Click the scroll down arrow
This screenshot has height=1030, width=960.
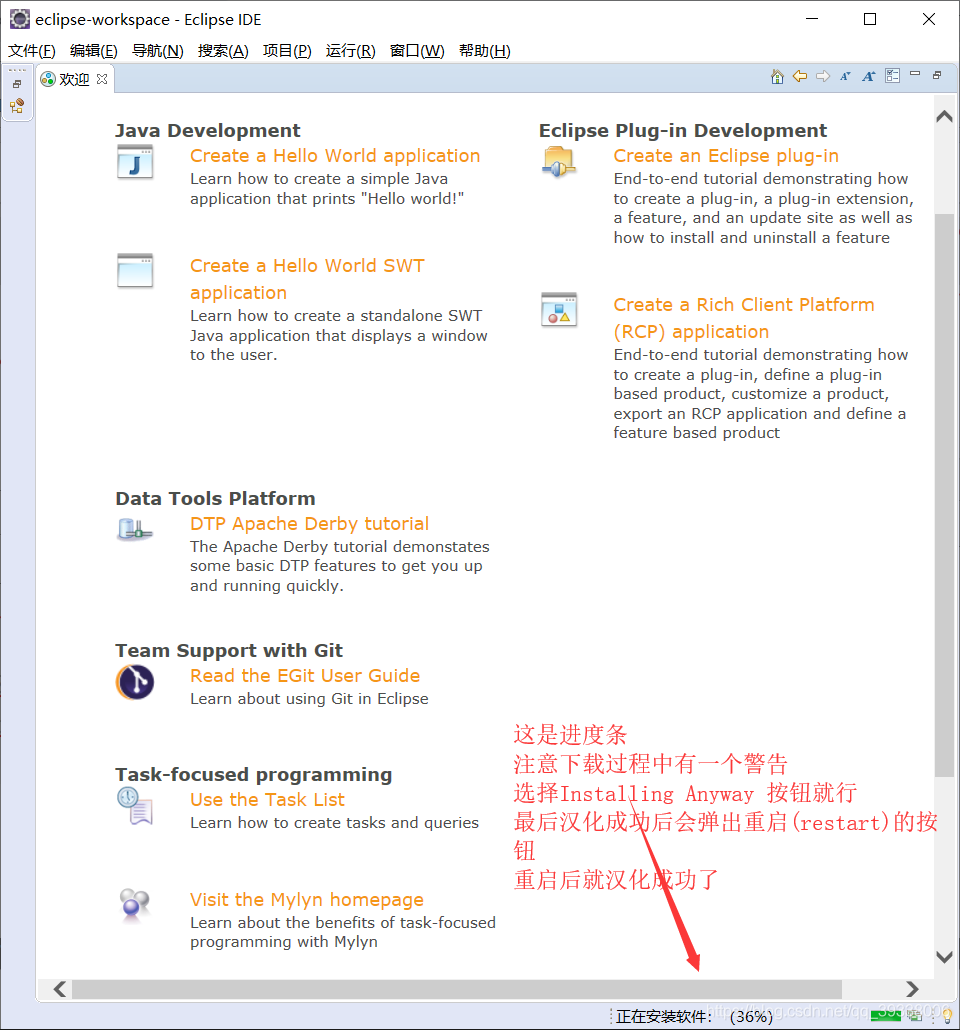(944, 957)
